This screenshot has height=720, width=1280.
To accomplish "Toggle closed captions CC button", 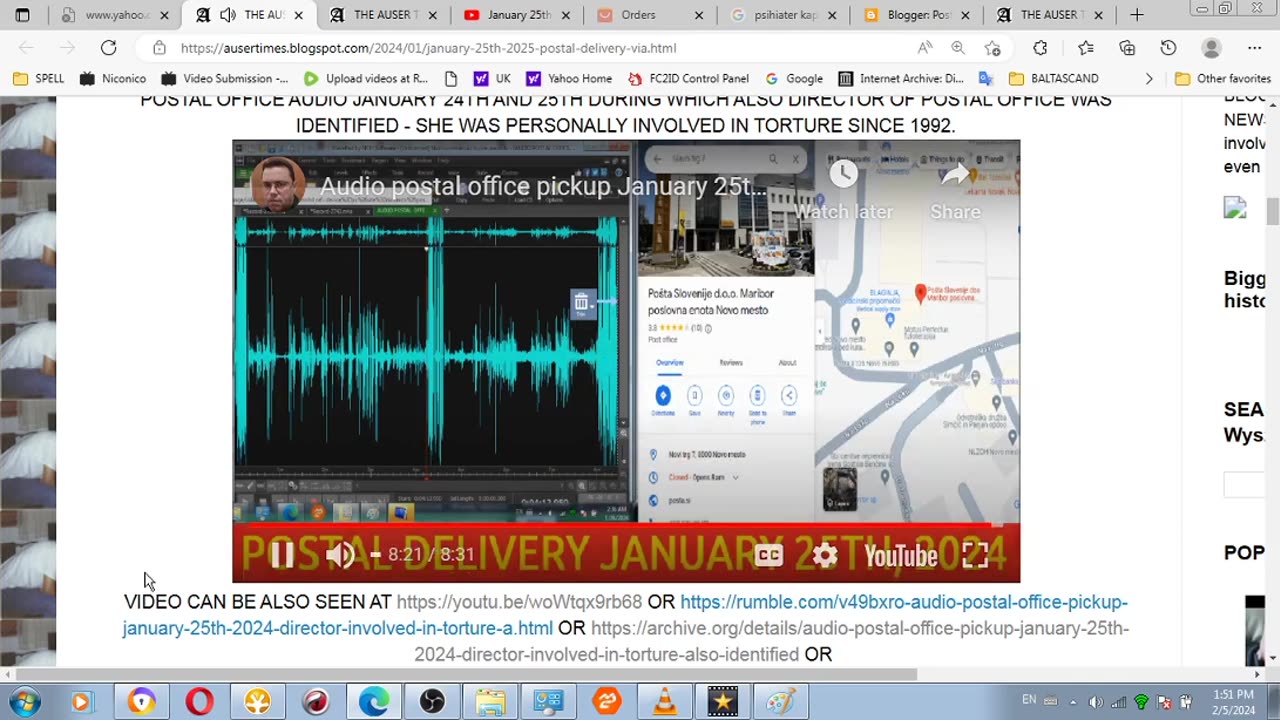I will click(768, 555).
